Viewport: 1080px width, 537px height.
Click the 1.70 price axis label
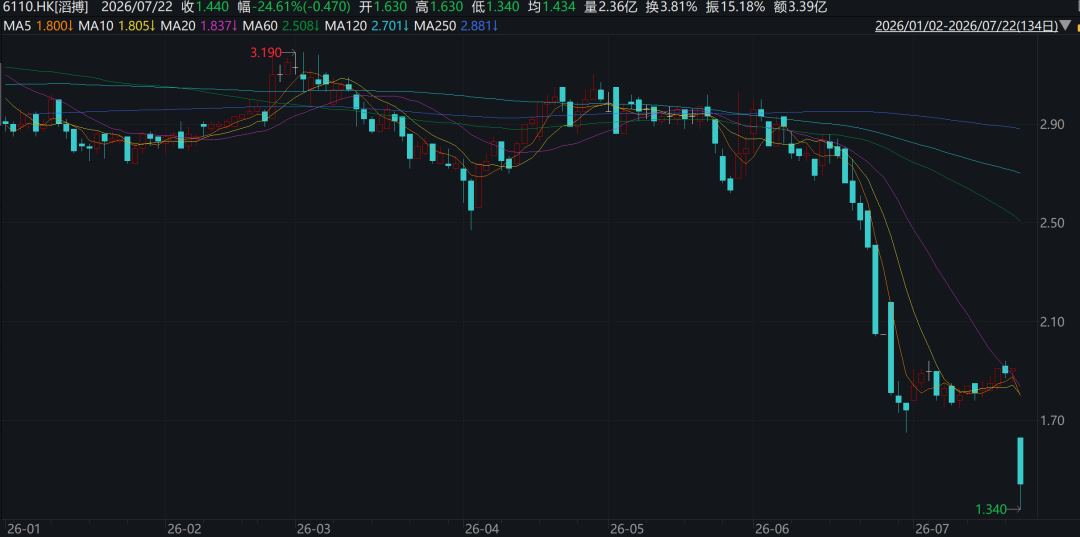click(1054, 420)
